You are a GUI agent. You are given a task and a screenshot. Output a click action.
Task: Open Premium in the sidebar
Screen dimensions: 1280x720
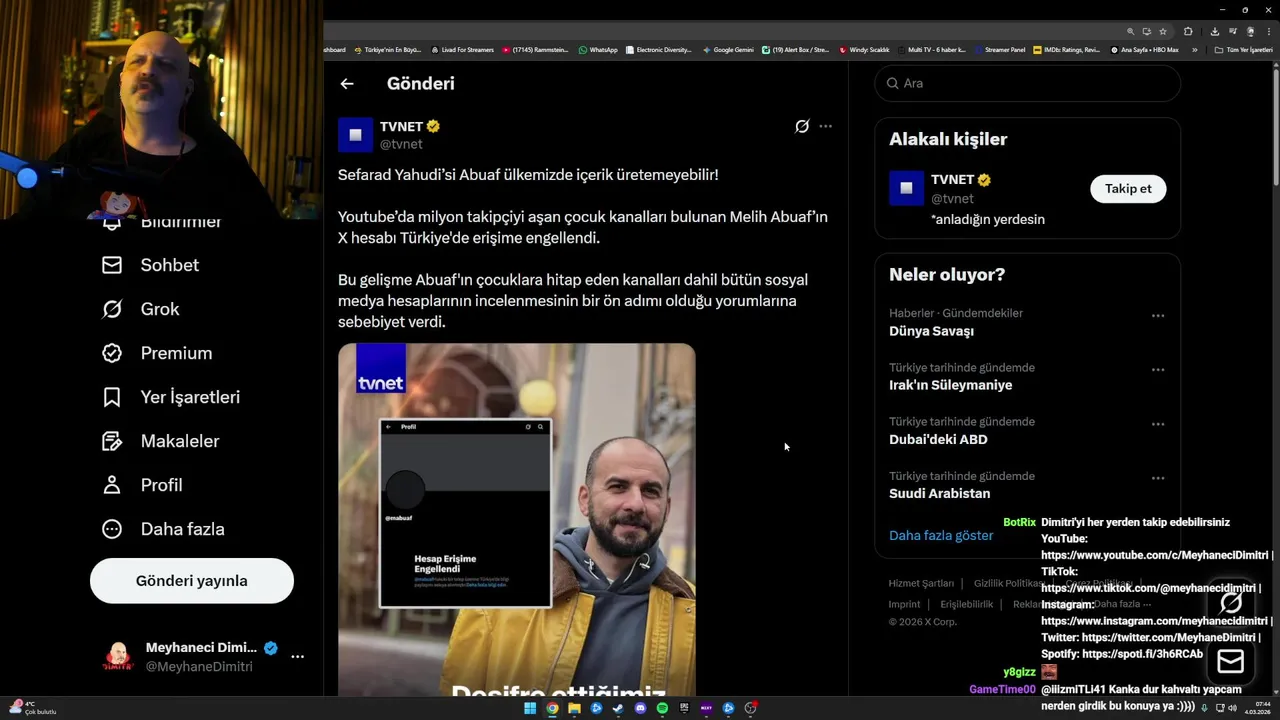[157, 353]
